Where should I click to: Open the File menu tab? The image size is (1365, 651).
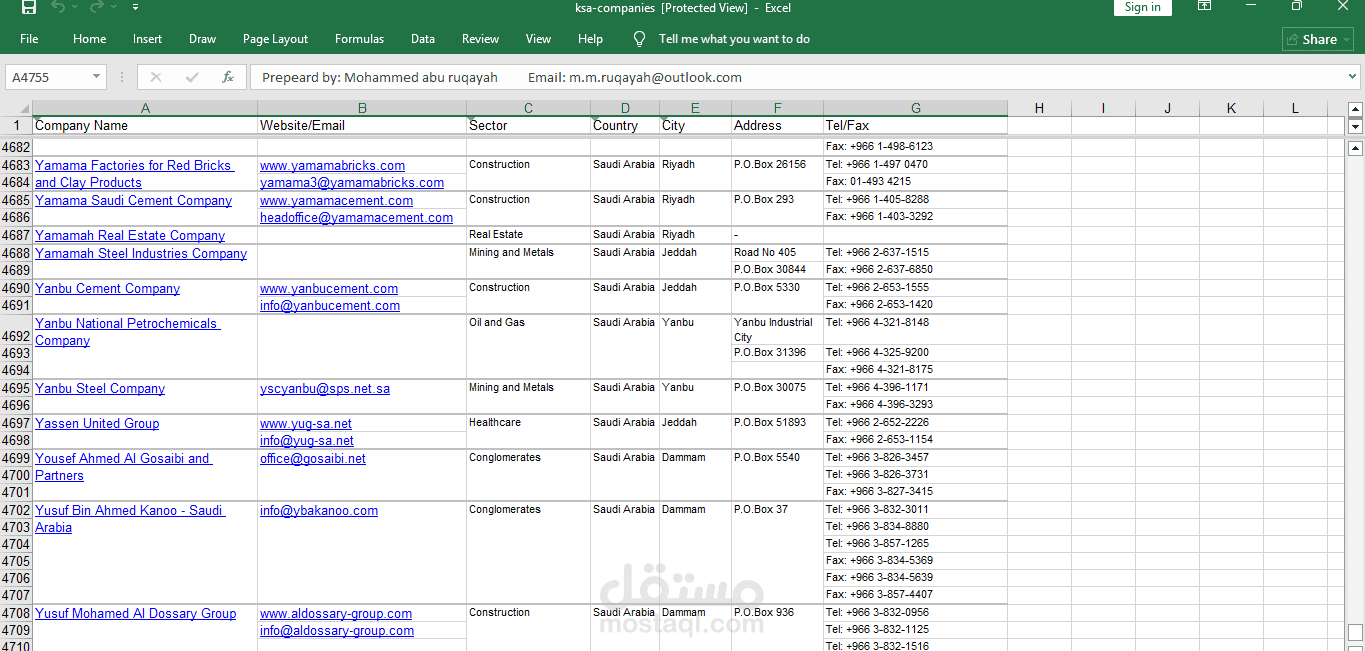pos(29,39)
